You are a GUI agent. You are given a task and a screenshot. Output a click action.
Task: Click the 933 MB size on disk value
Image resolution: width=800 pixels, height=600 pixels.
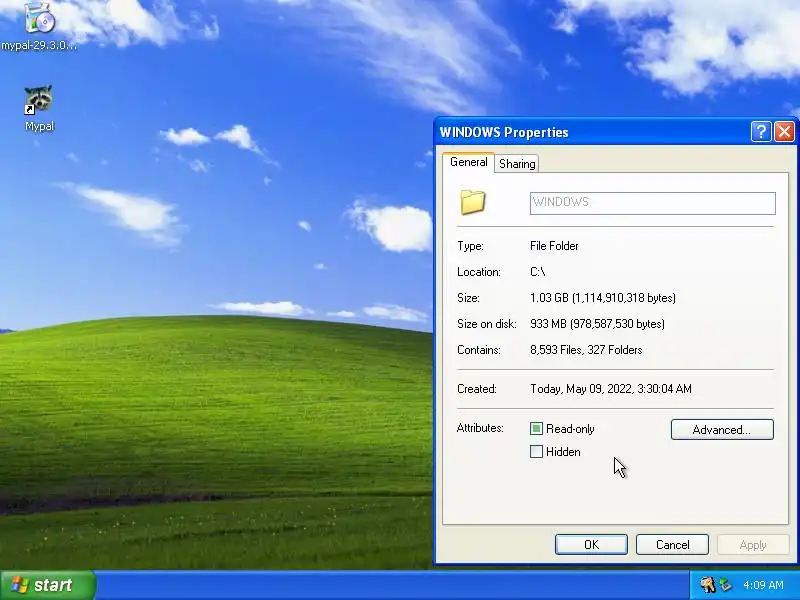coord(597,324)
